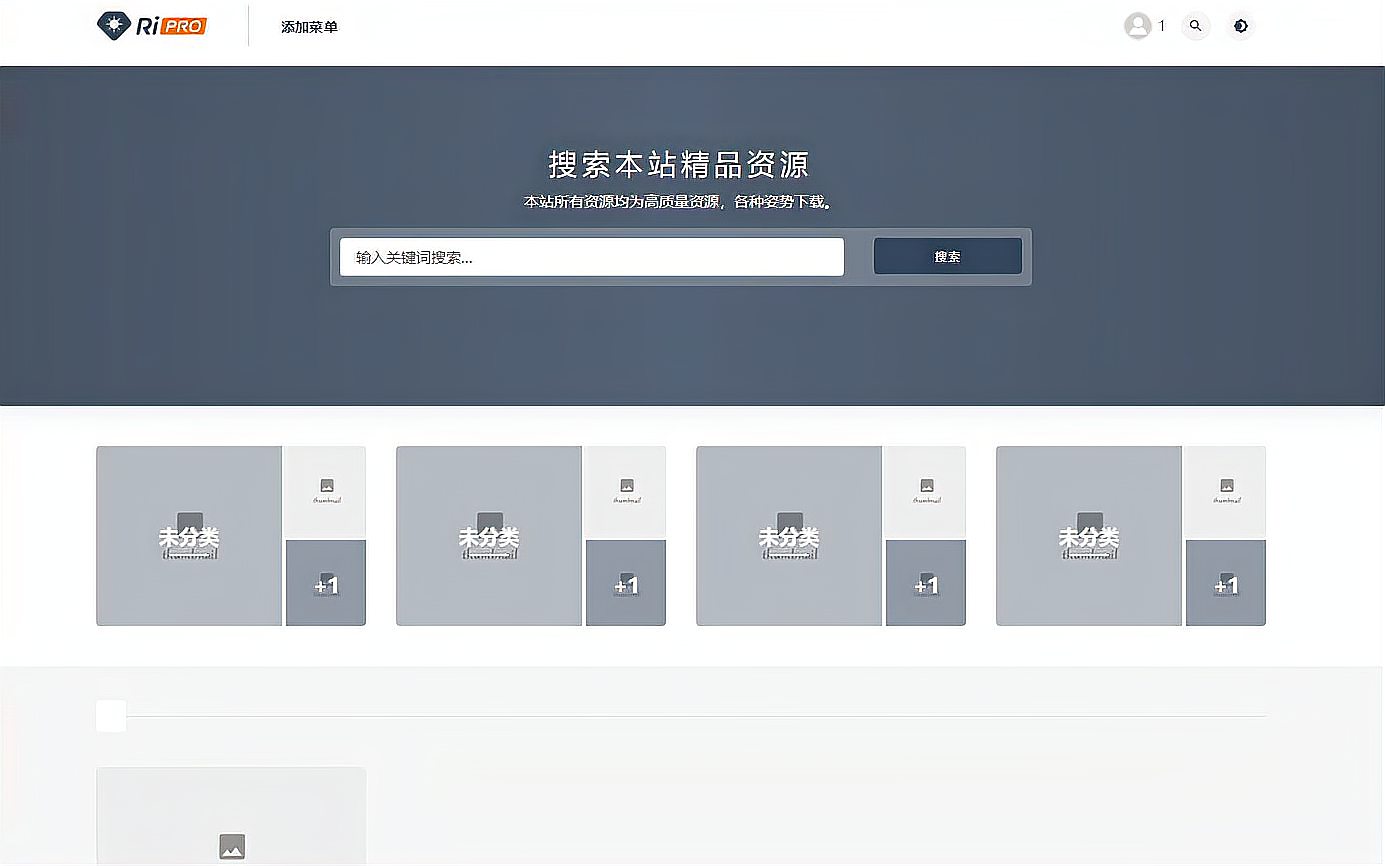Click the +1 badge on the fourth card

click(x=1226, y=583)
